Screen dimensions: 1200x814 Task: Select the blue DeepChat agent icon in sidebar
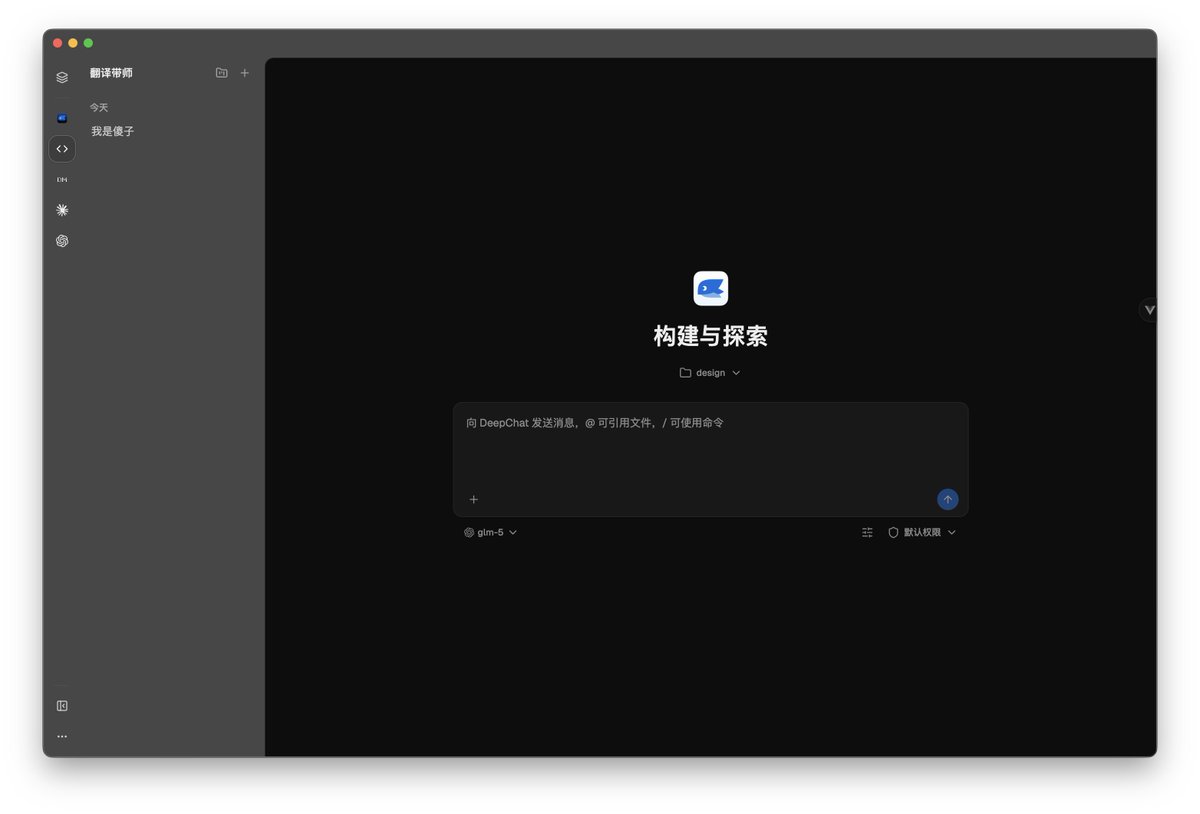click(62, 118)
